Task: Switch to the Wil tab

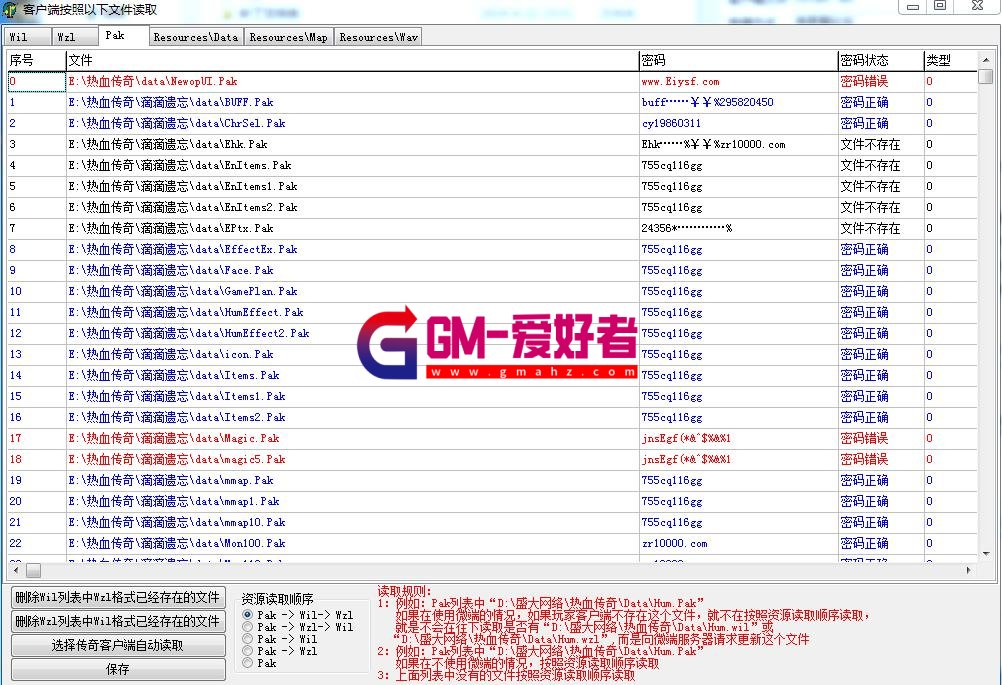Action: (x=27, y=37)
